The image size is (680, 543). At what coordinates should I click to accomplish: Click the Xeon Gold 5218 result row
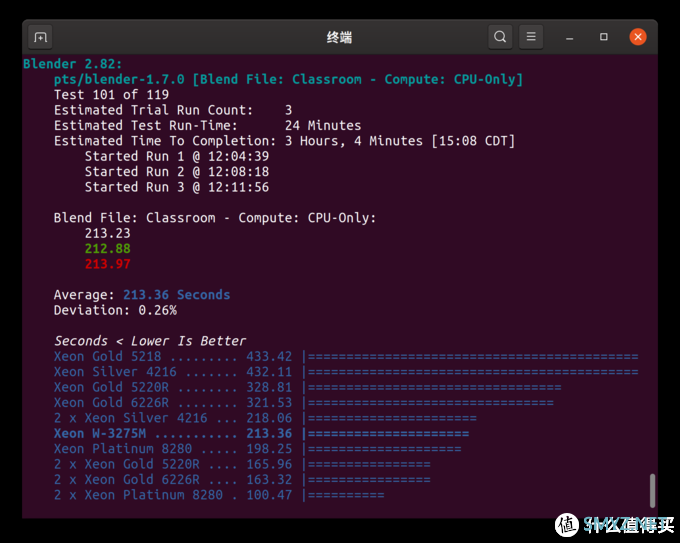pos(346,357)
